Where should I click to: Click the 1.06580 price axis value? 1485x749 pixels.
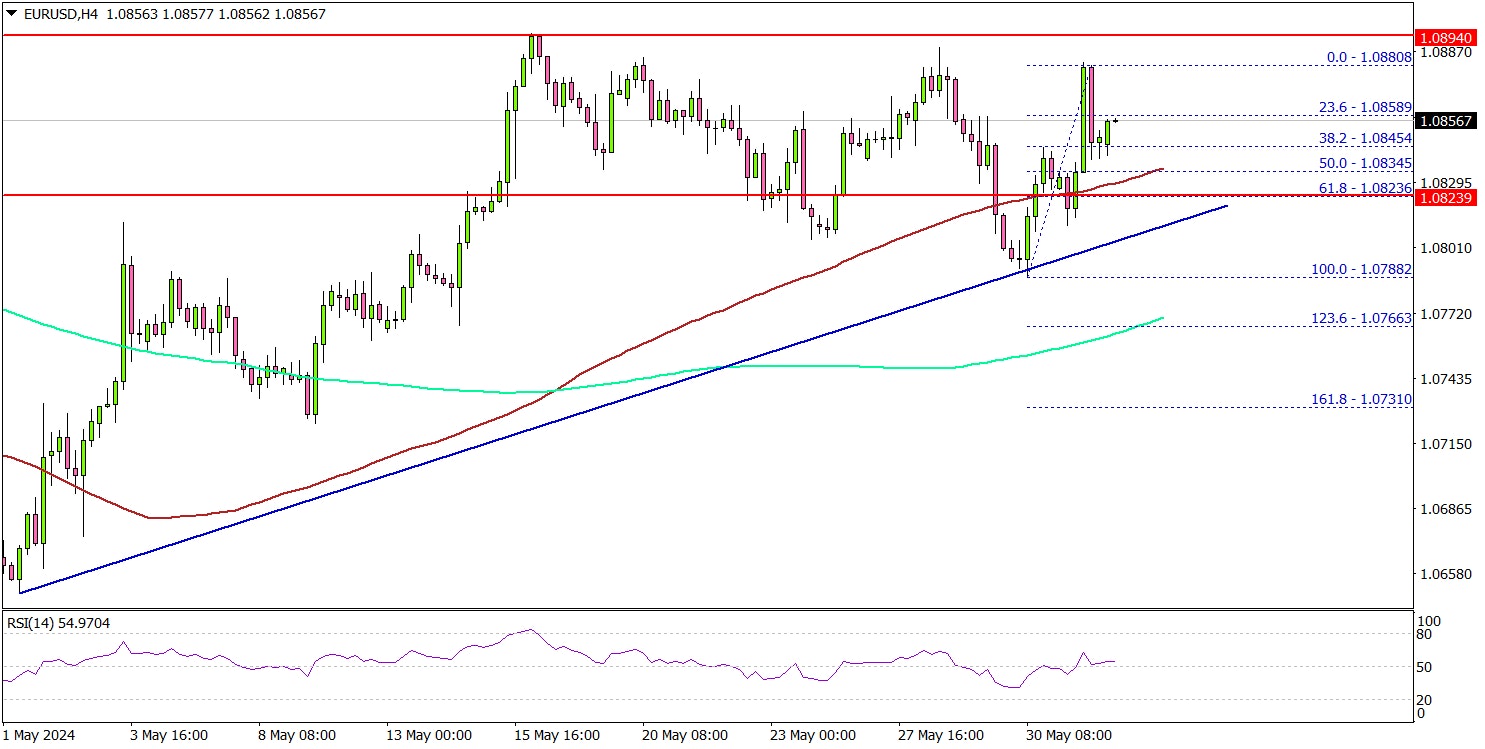(x=1447, y=574)
